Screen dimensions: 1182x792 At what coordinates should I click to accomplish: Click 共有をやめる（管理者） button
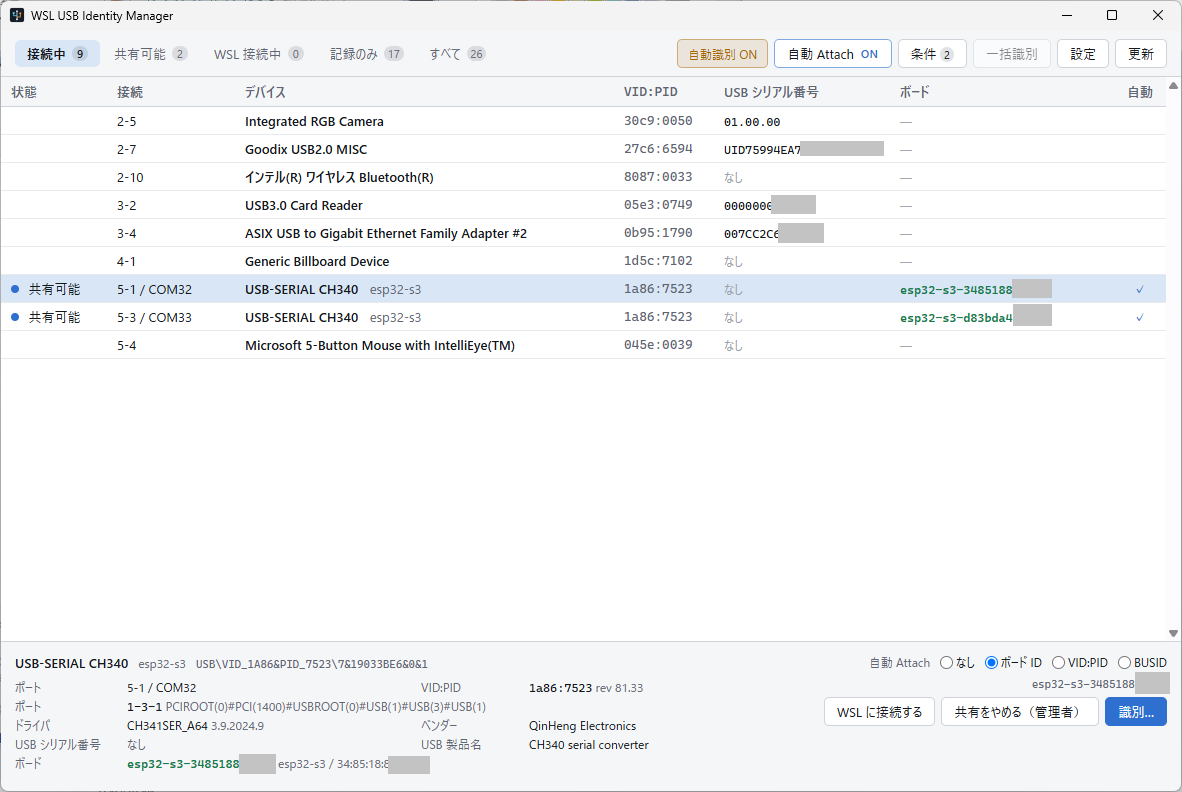[x=1019, y=711]
